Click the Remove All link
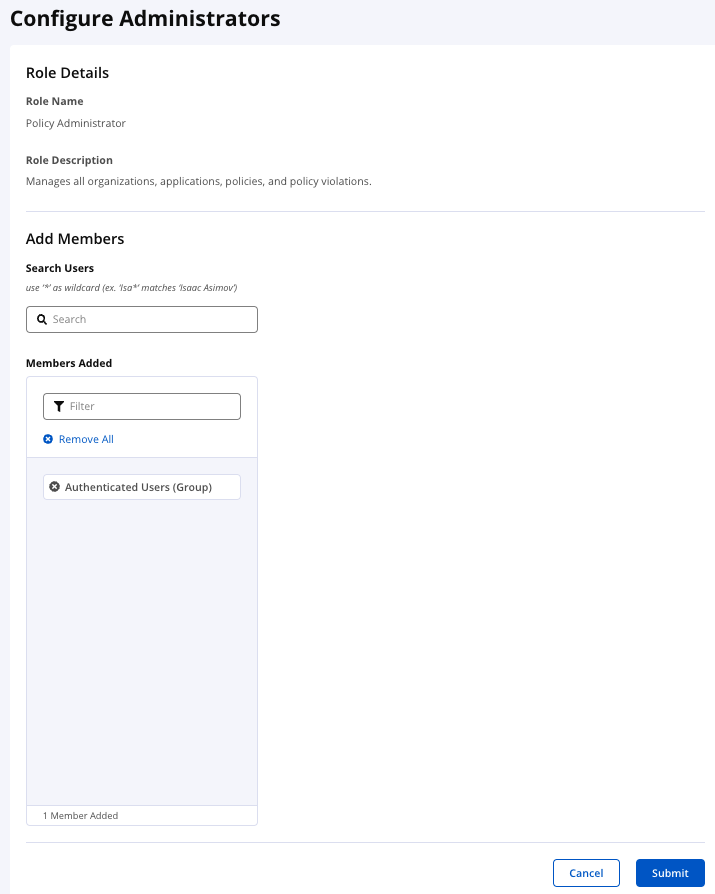 [x=86, y=439]
